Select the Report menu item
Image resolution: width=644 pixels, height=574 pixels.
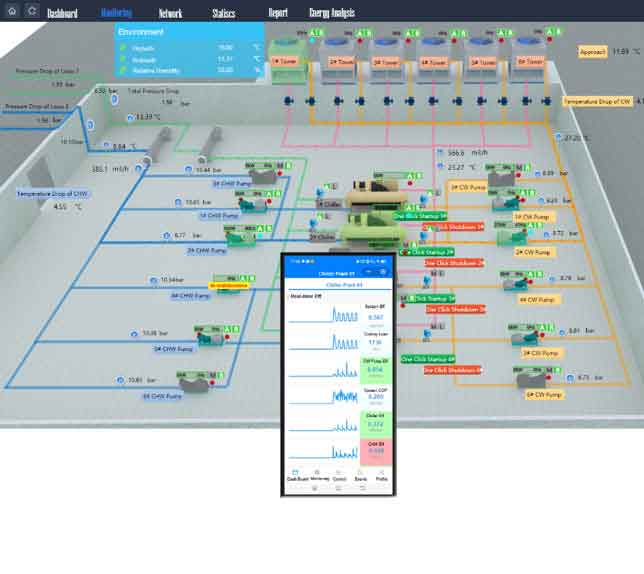(x=277, y=13)
